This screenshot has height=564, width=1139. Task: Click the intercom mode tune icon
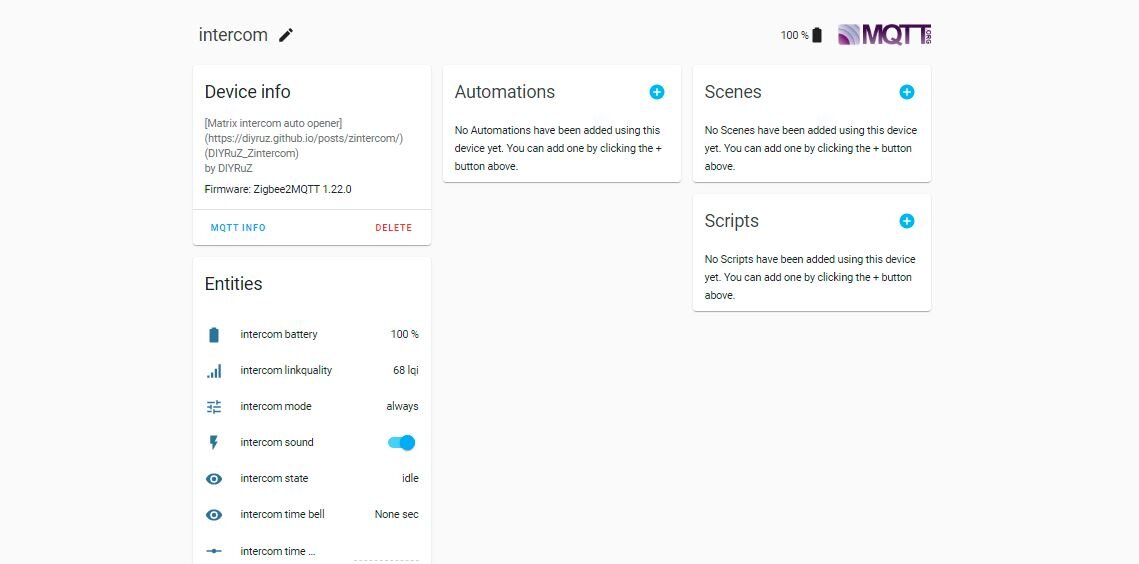click(x=214, y=407)
